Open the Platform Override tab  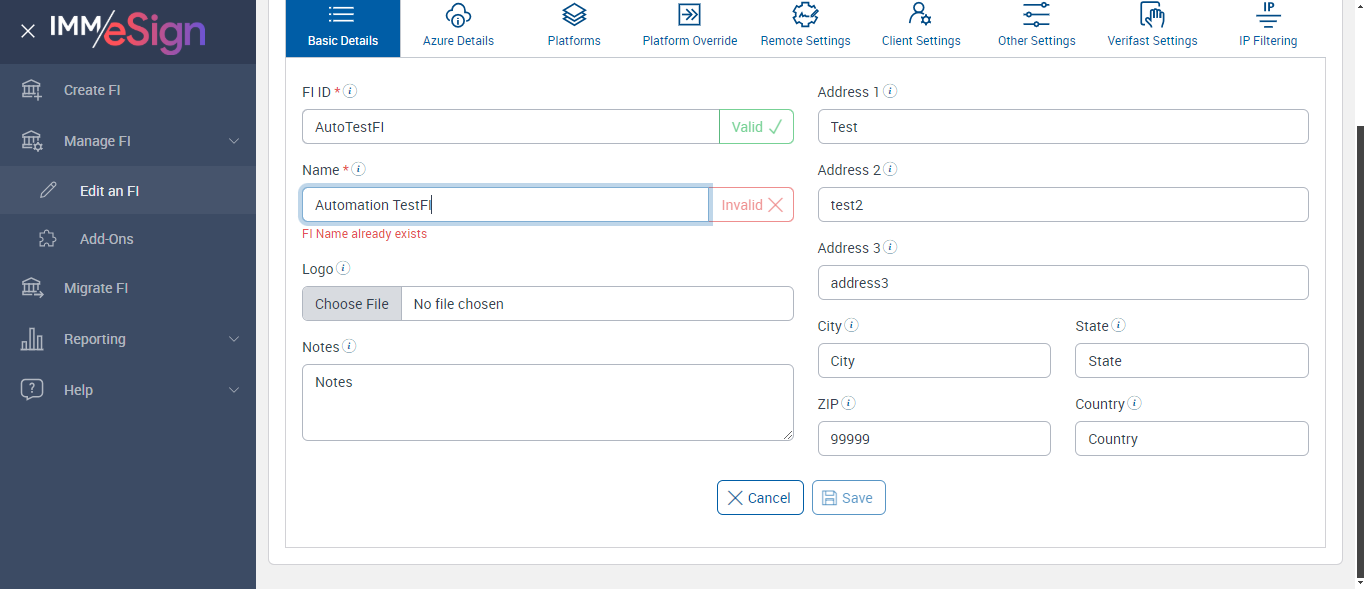click(x=690, y=27)
